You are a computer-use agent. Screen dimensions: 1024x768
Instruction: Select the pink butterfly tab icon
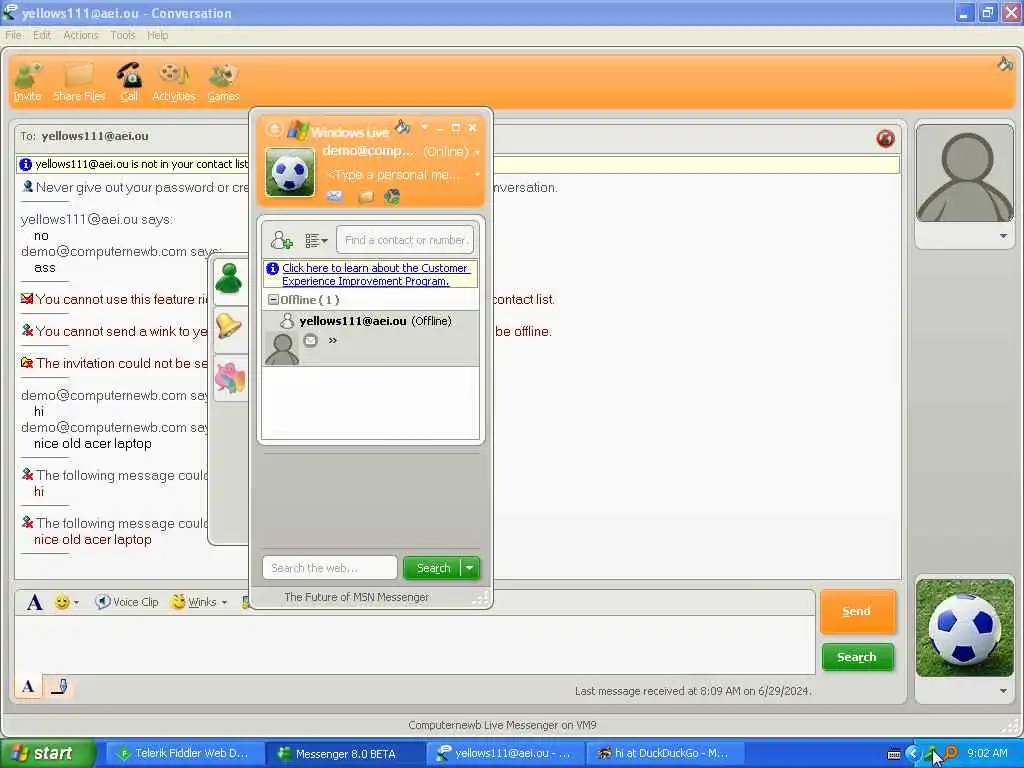click(x=230, y=377)
